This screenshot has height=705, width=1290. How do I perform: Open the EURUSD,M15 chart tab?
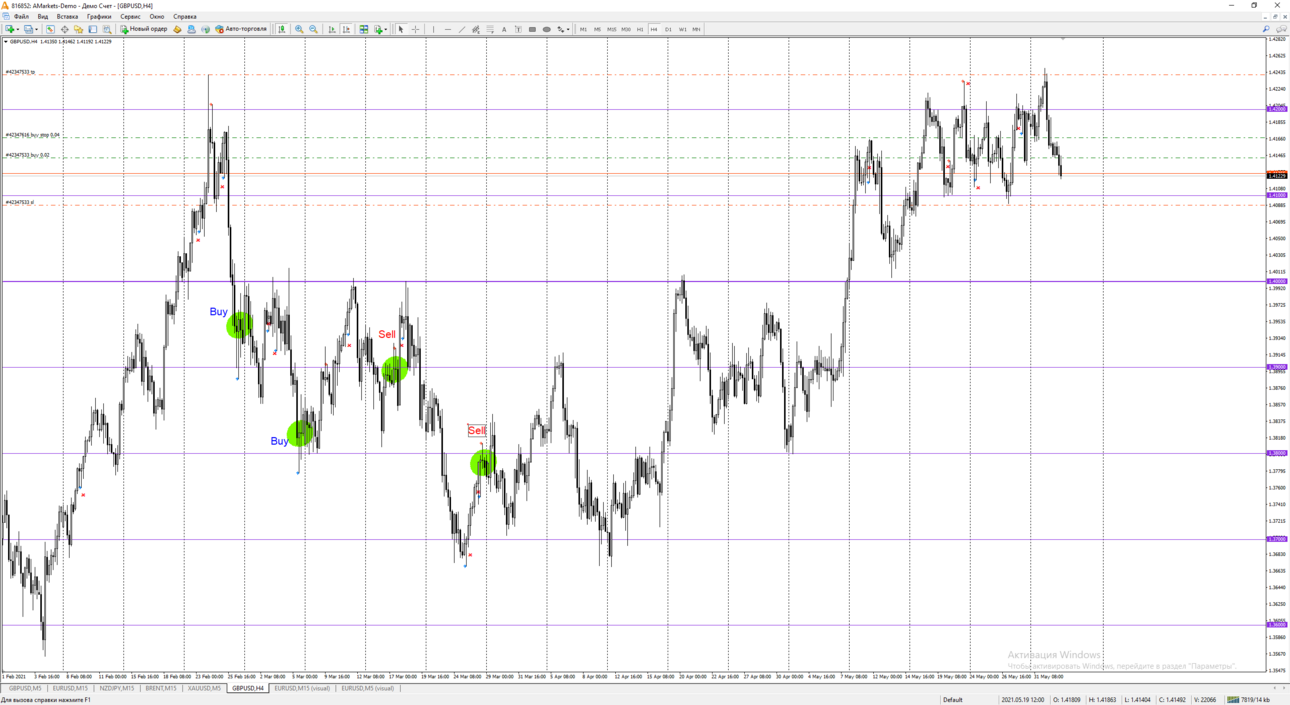70,688
